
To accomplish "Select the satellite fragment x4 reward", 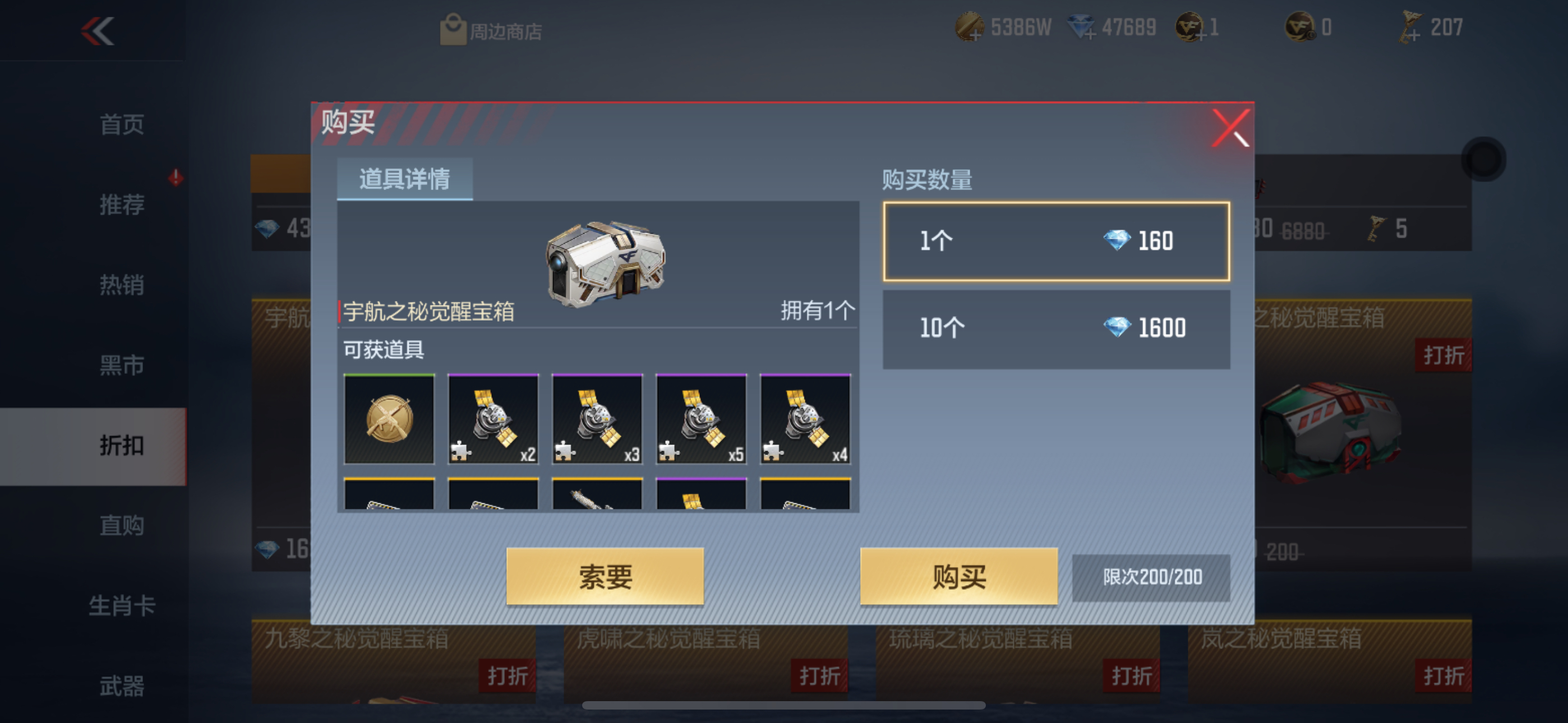I will (805, 419).
